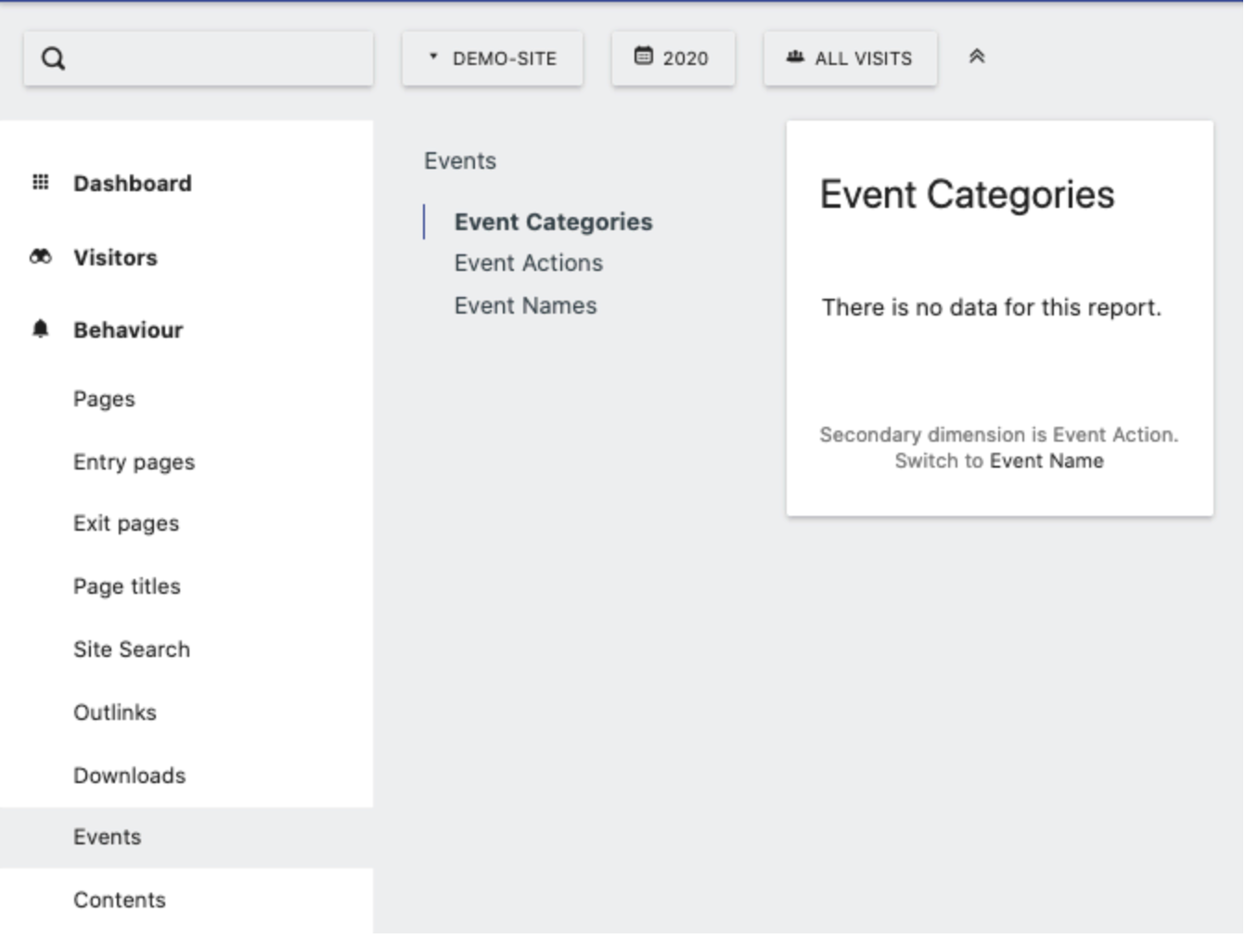The image size is (1245, 952).
Task: Select the Event Names report
Action: pos(525,306)
